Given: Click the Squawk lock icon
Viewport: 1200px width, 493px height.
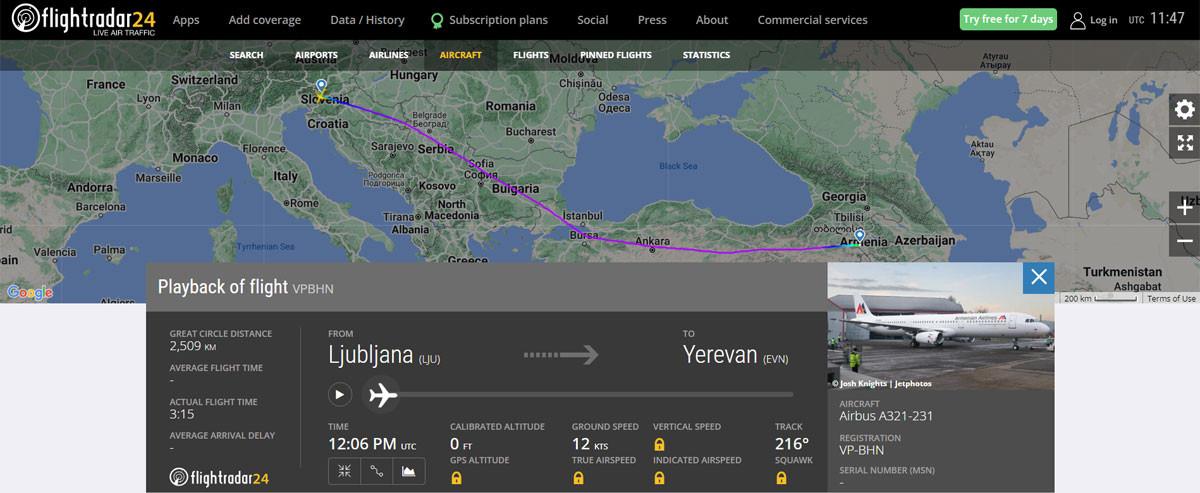Looking at the screenshot, I should coord(781,478).
